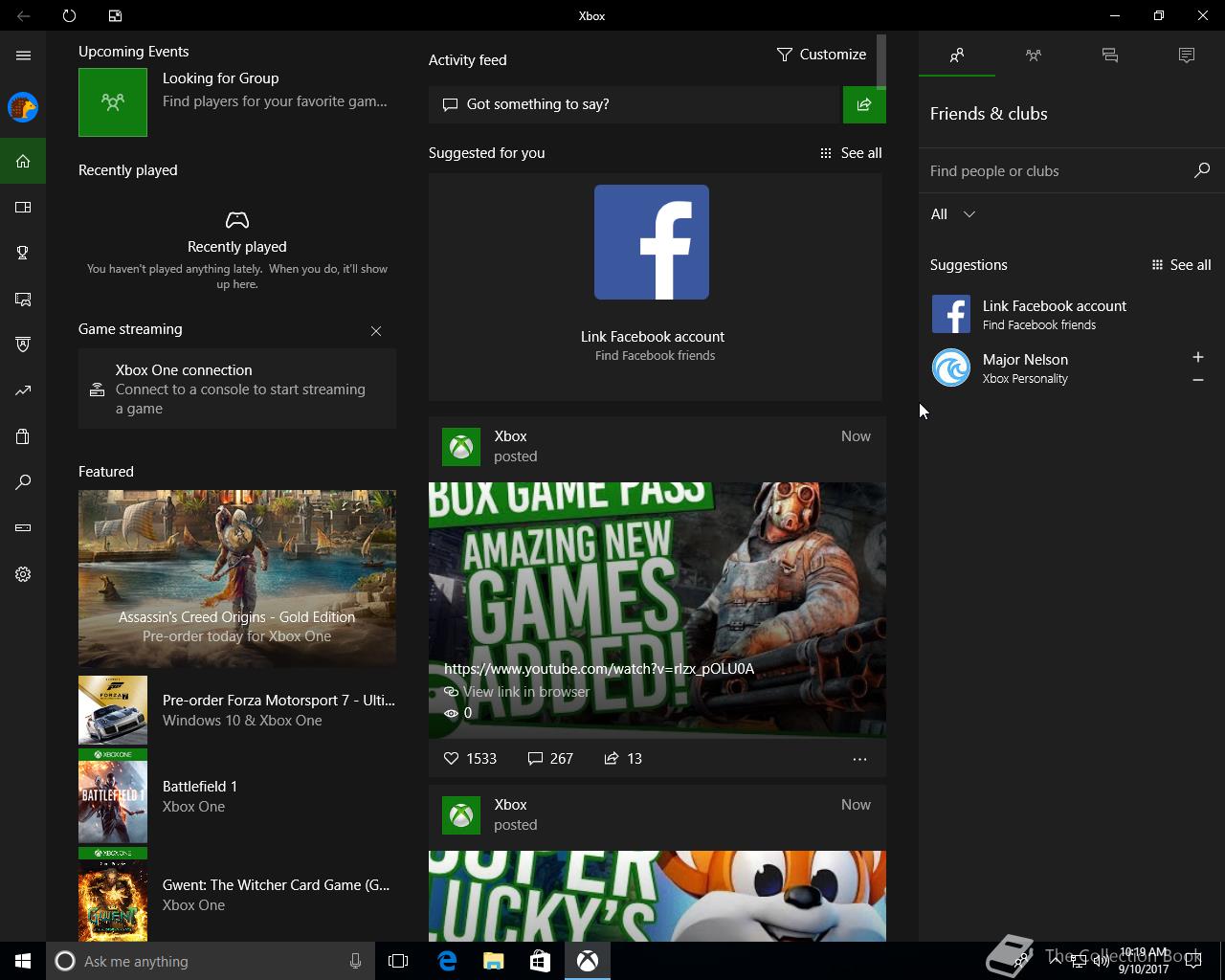Click Cortana Ask me anything box
The height and width of the screenshot is (980, 1225).
click(x=211, y=961)
